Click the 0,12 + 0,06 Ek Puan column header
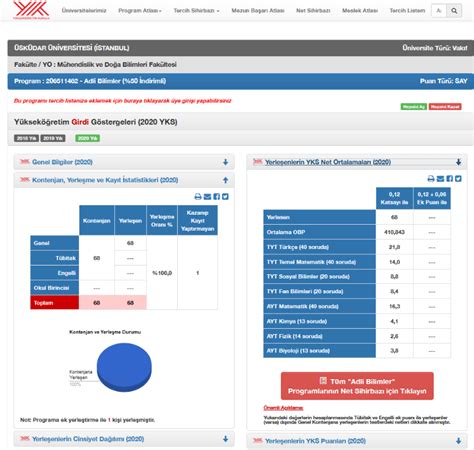474x450 pixels. point(432,198)
